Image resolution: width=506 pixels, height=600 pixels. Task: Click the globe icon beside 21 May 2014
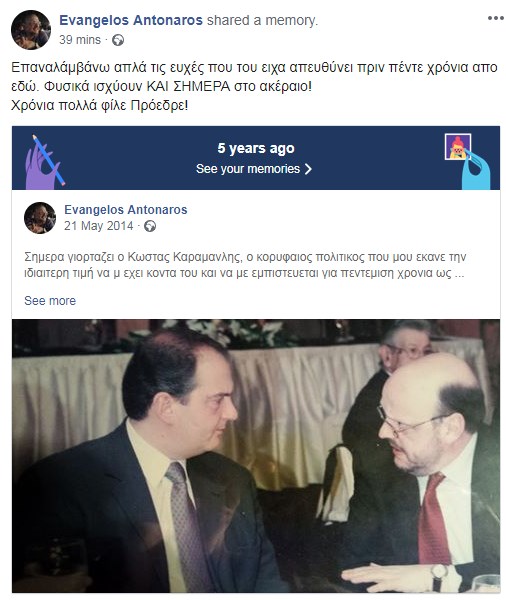150,226
